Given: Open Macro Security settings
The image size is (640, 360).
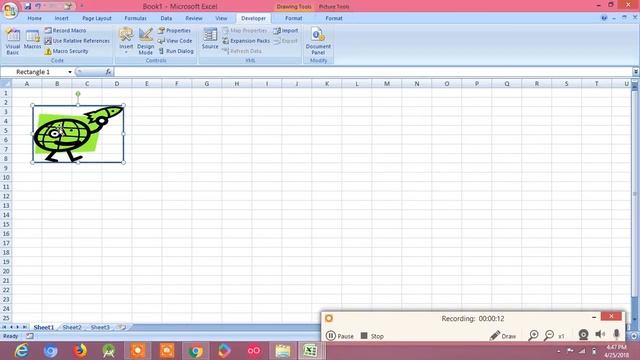Looking at the screenshot, I should click(x=66, y=51).
